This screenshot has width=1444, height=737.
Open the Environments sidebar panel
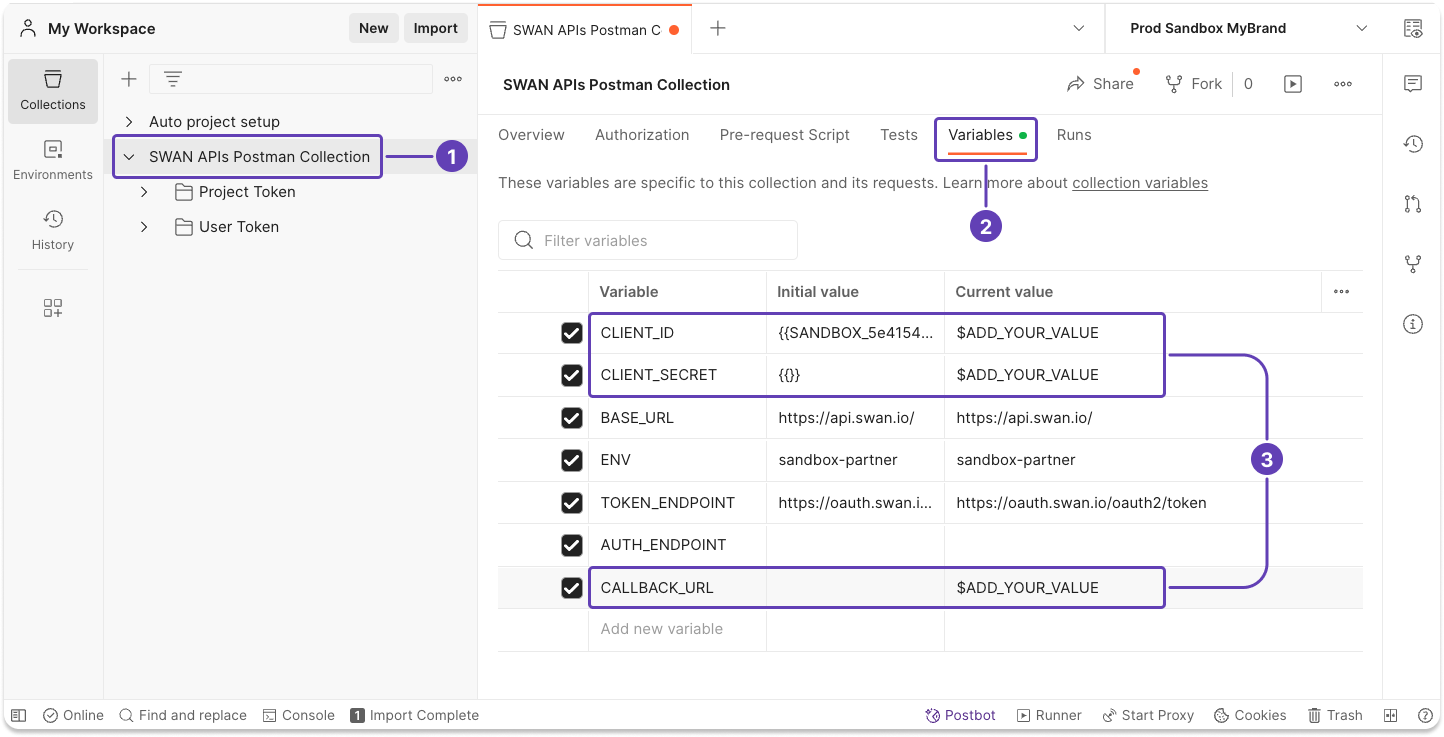(53, 160)
